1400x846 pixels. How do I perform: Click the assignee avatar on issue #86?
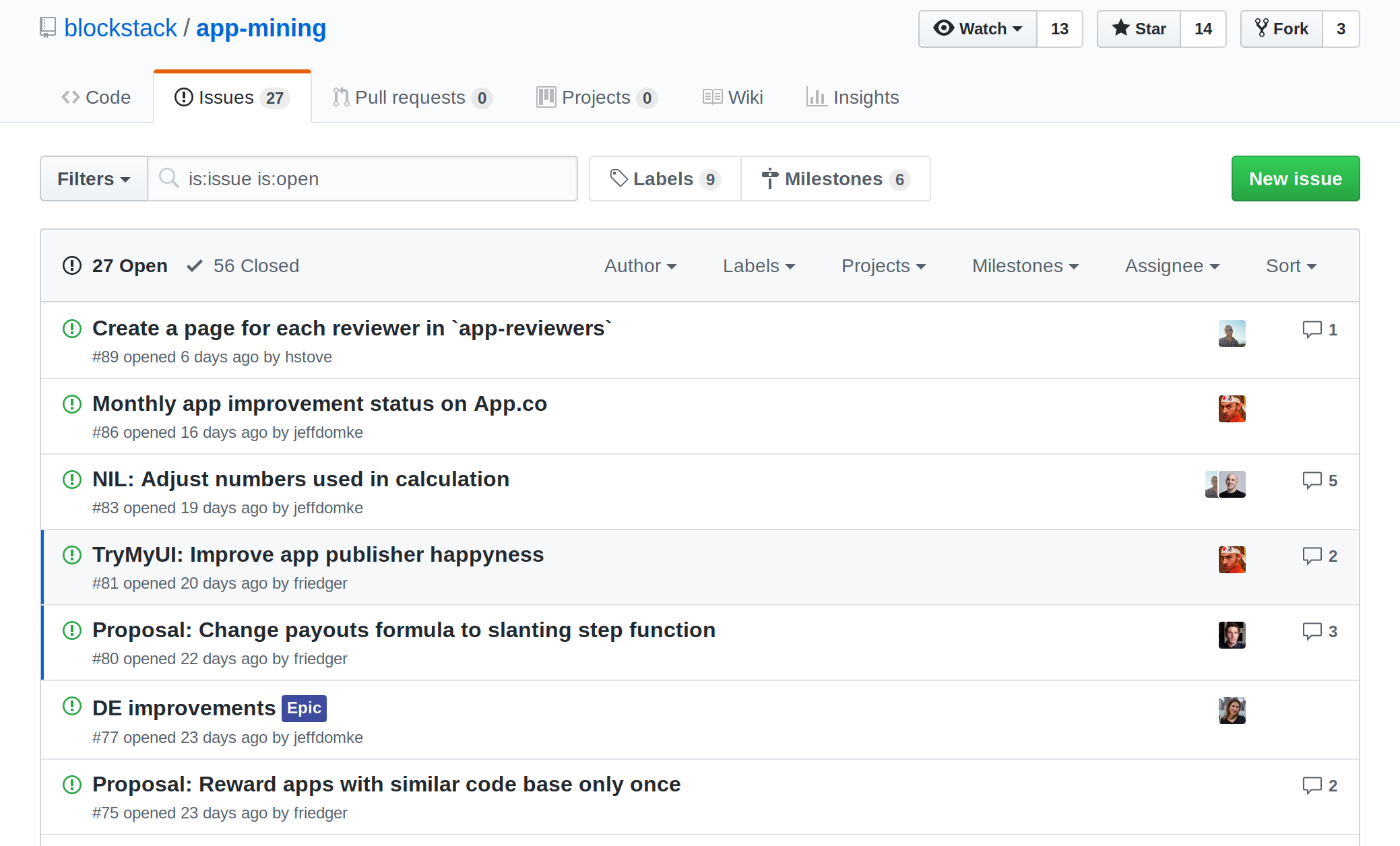click(1232, 409)
